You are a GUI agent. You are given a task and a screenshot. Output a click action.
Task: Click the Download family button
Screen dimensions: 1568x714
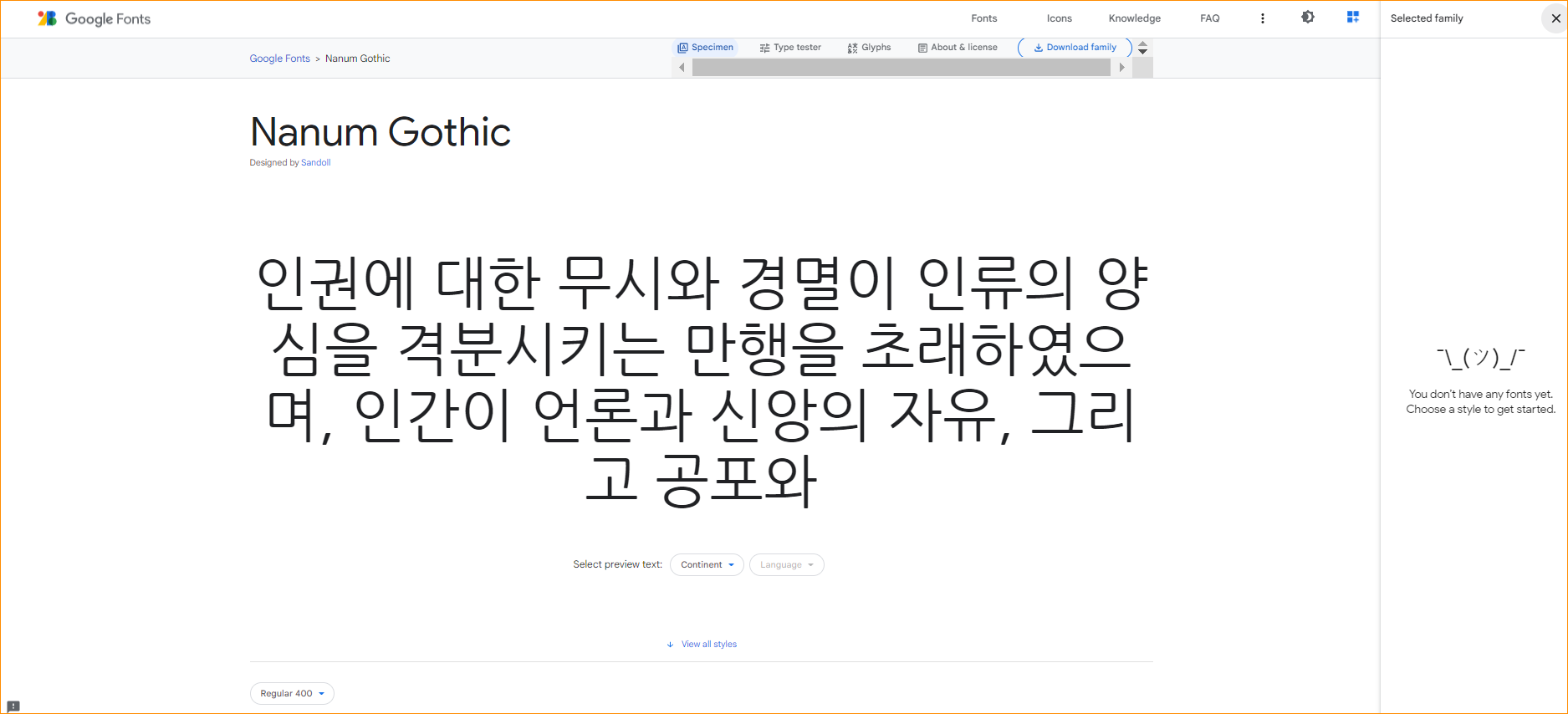point(1075,48)
